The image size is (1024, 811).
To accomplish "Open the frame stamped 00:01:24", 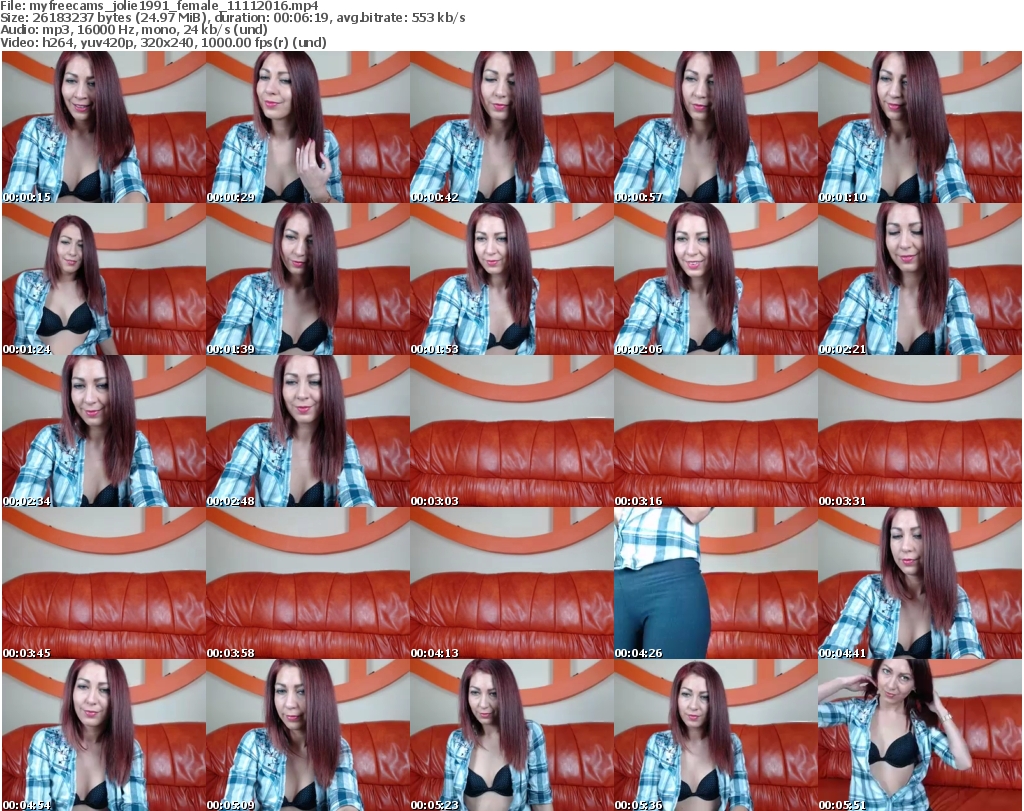I will 104,279.
